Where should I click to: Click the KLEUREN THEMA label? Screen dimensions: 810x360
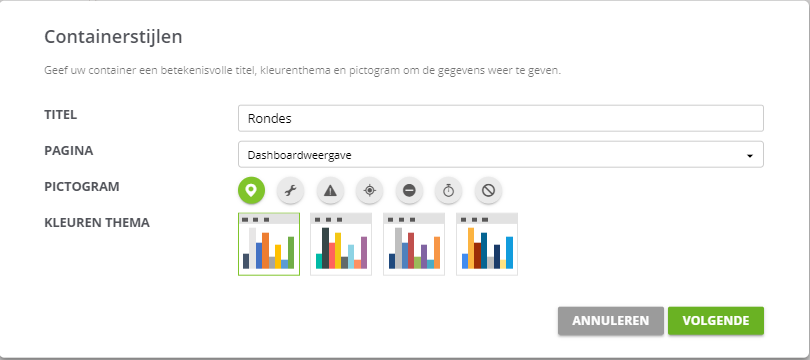97,223
